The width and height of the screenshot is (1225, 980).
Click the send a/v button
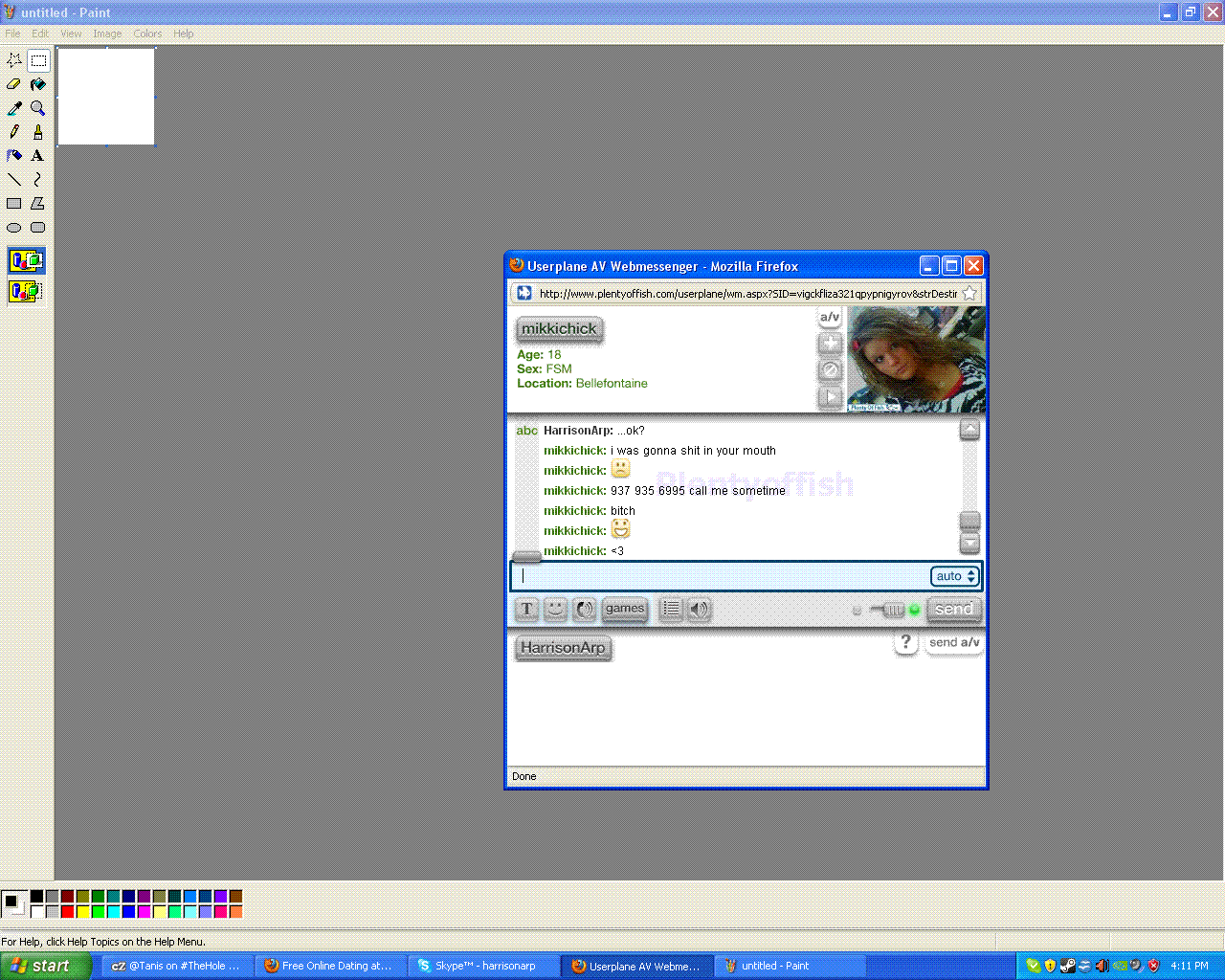click(x=954, y=642)
